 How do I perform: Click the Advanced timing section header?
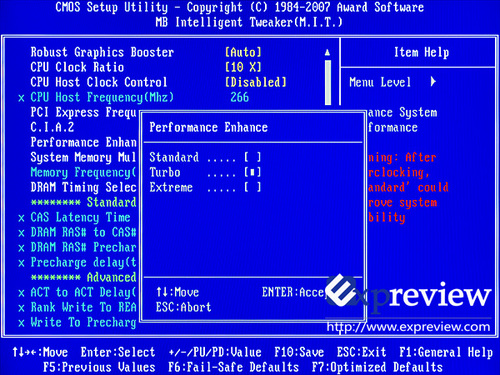coord(83,277)
